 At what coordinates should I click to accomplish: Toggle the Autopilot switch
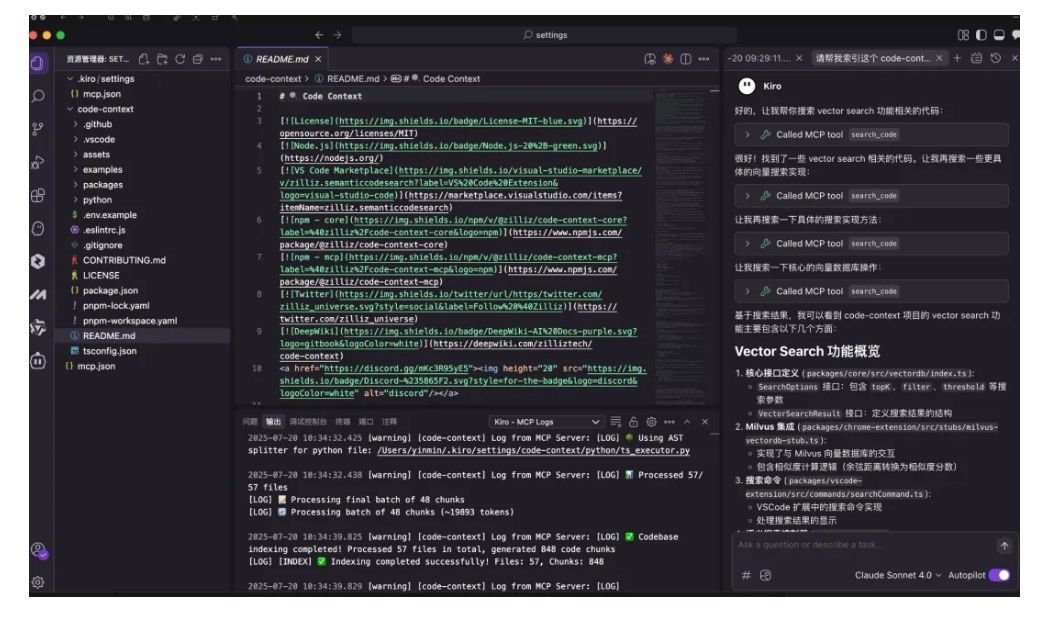(x=999, y=575)
